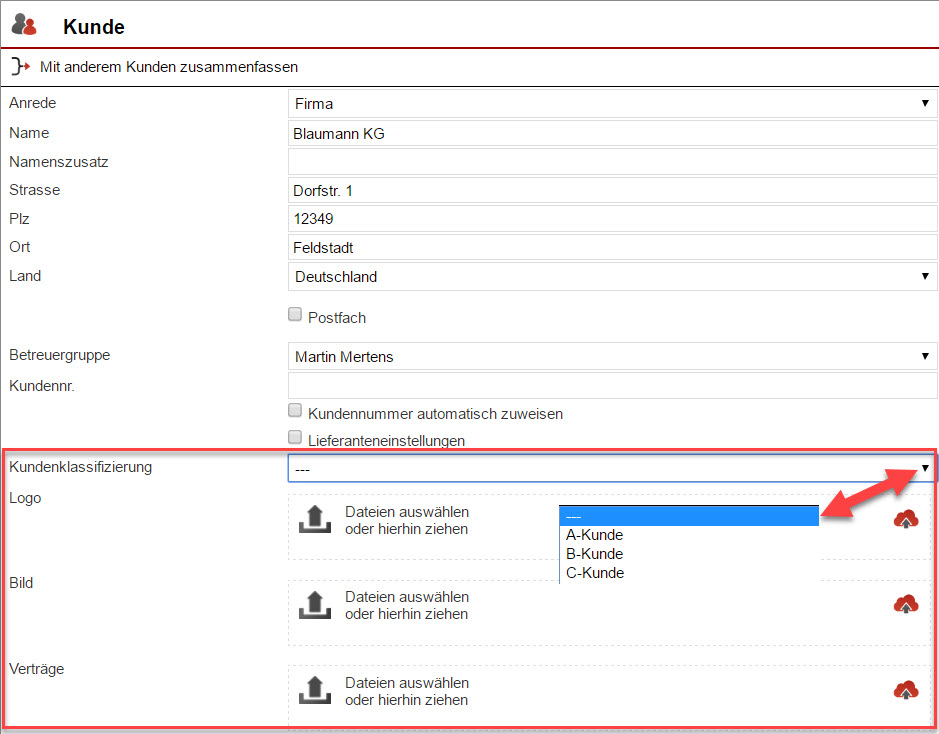The width and height of the screenshot is (939, 734).
Task: Toggle the Lieferanteneinstellungen checkbox
Action: (x=295, y=438)
